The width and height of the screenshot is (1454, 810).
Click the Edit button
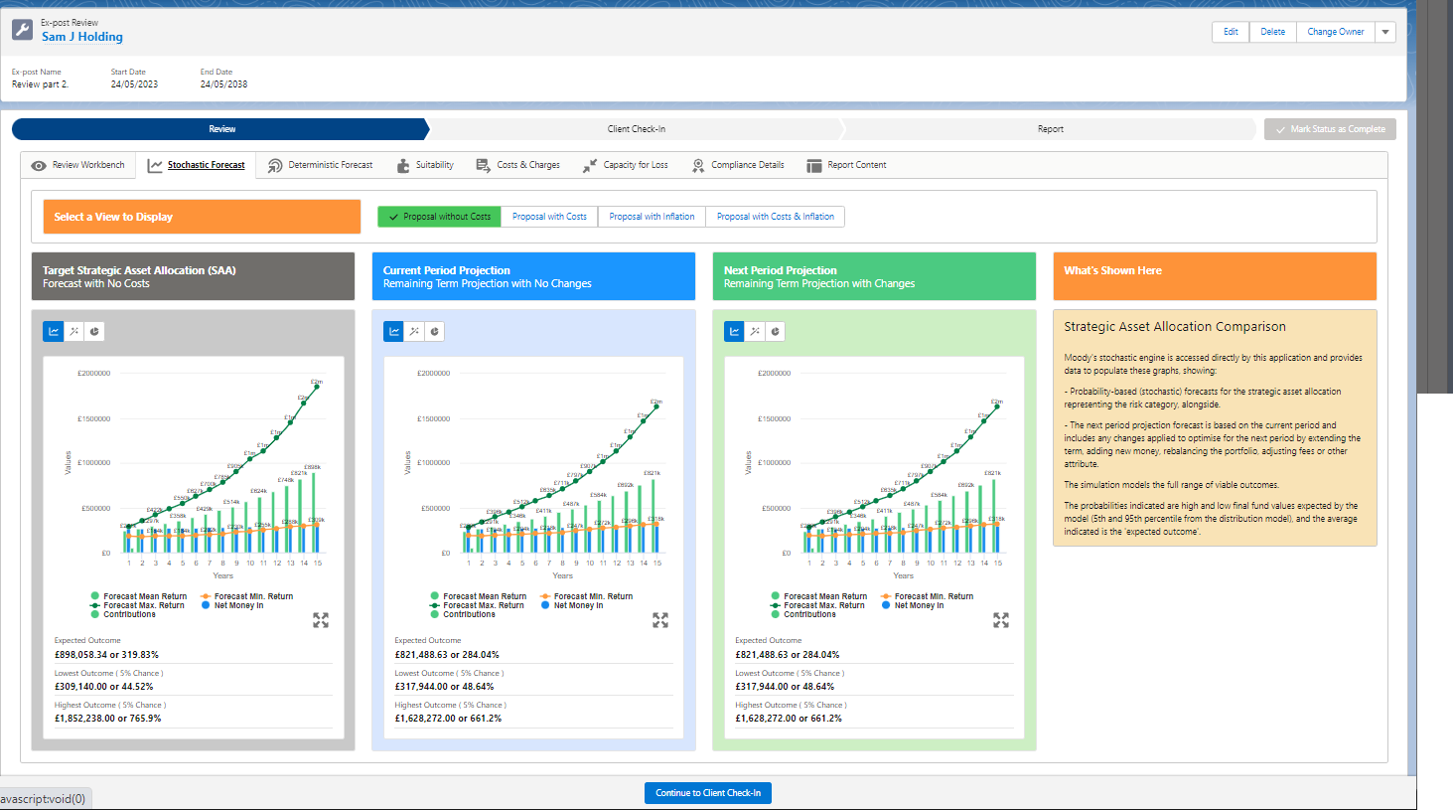pos(1230,32)
